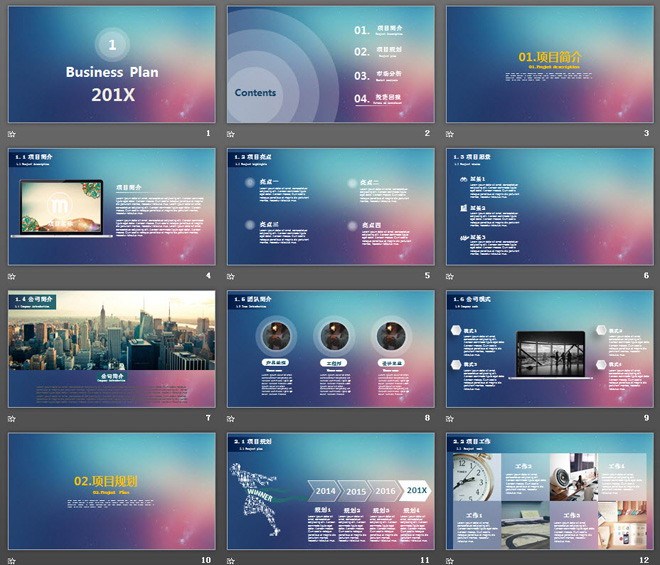Play transition using star below slide 9
Image resolution: width=660 pixels, height=565 pixels.
pyautogui.click(x=450, y=417)
